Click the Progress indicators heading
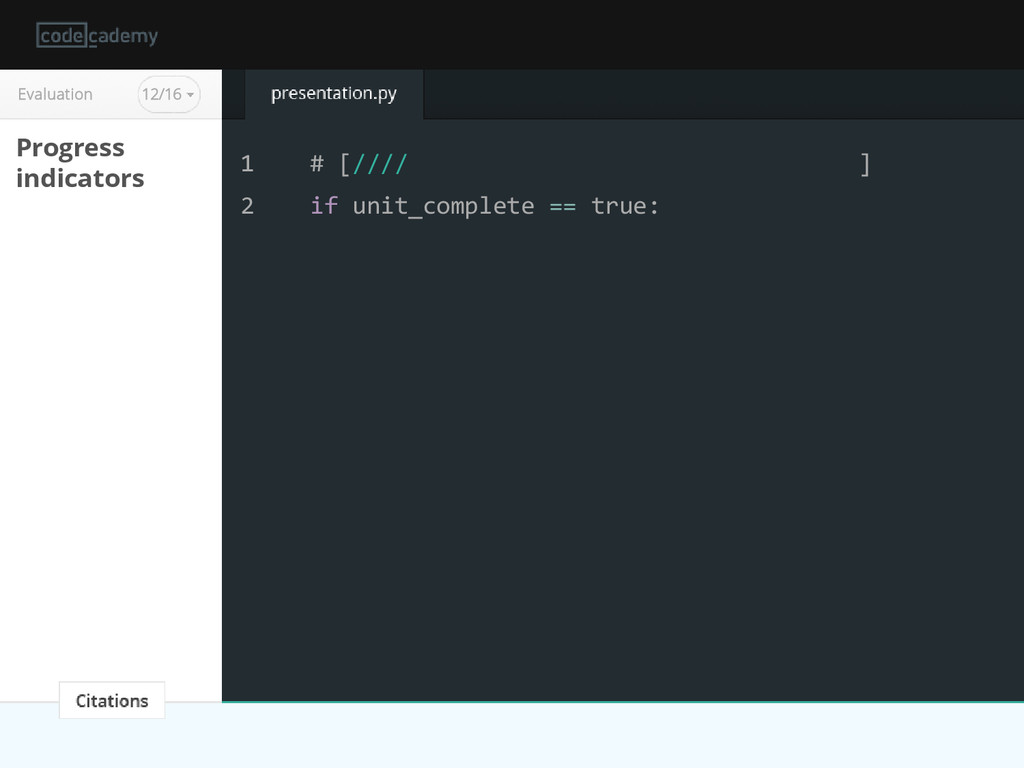 [x=80, y=163]
